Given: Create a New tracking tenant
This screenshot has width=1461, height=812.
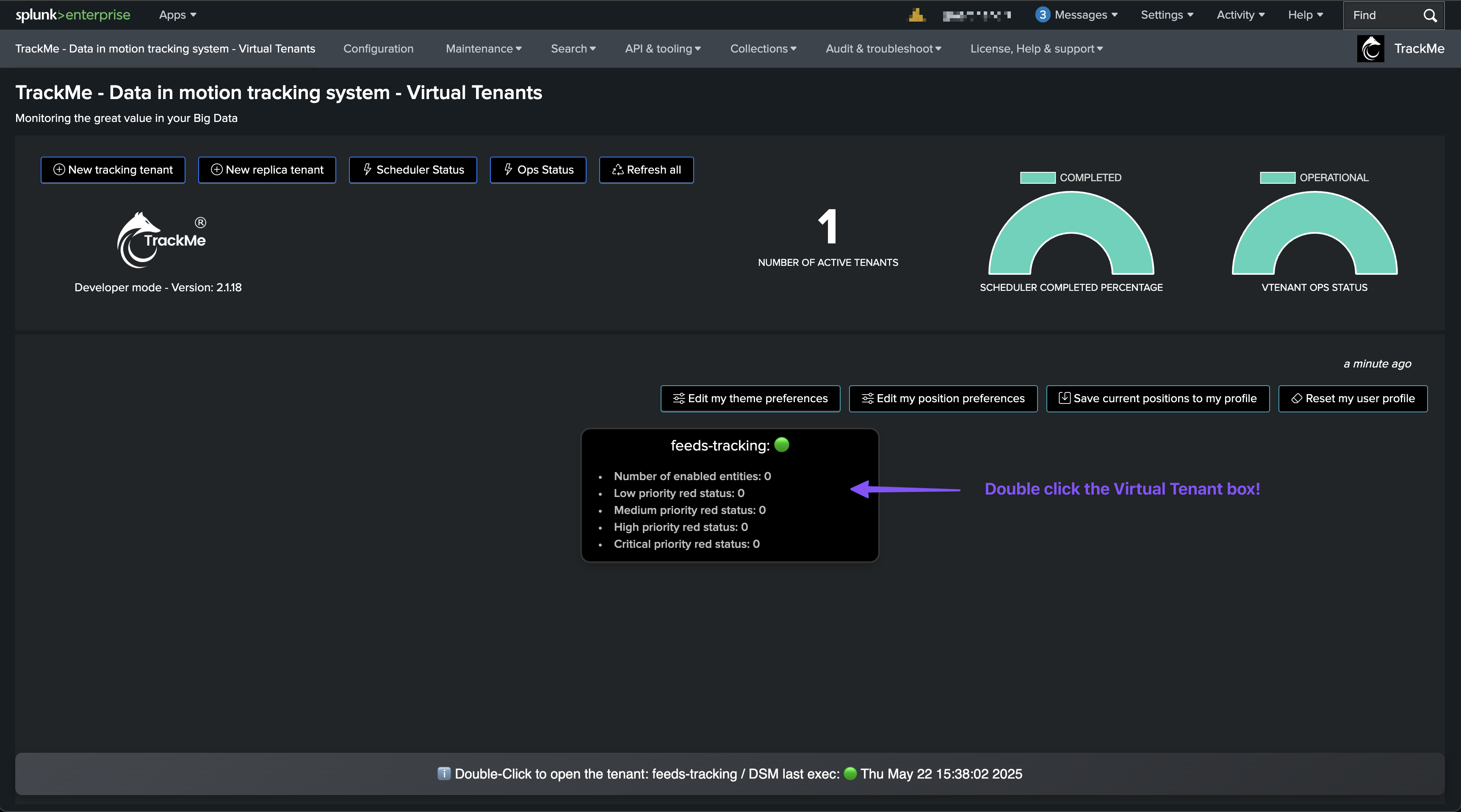Looking at the screenshot, I should coord(113,169).
